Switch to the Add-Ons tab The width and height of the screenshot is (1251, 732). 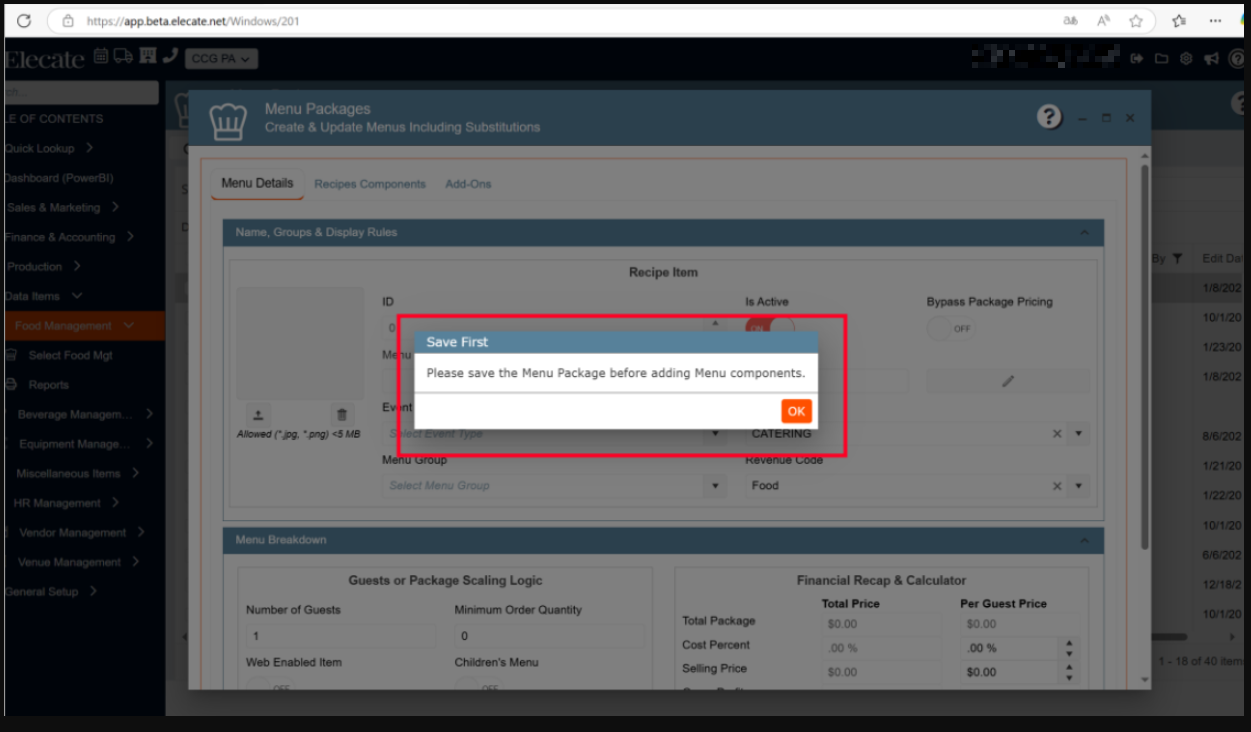pos(468,184)
